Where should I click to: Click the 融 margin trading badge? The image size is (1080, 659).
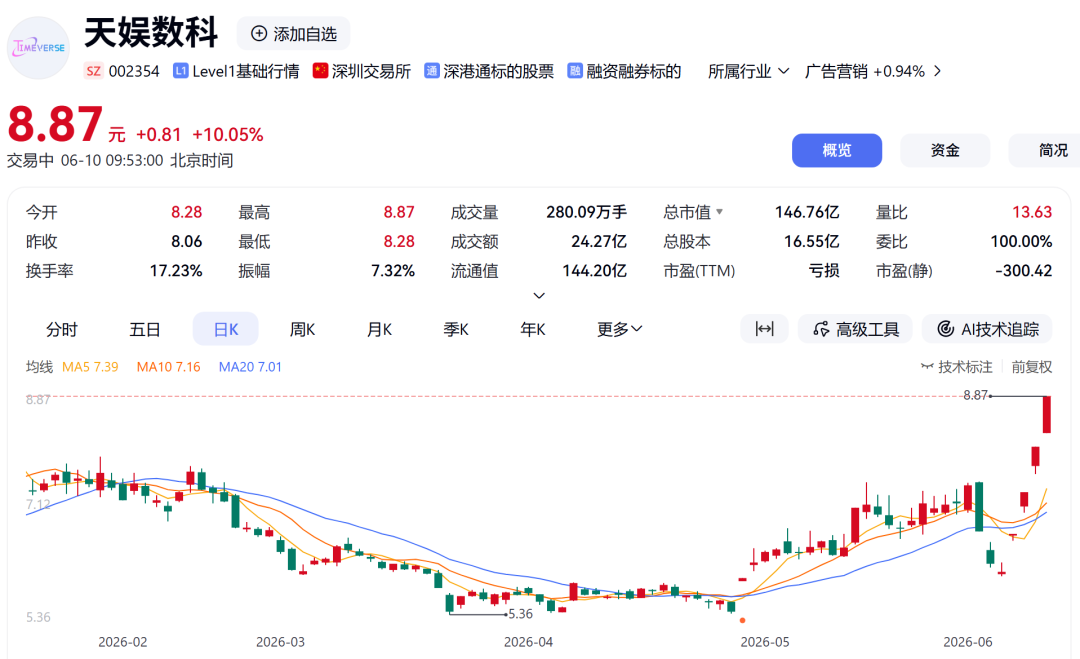[575, 71]
